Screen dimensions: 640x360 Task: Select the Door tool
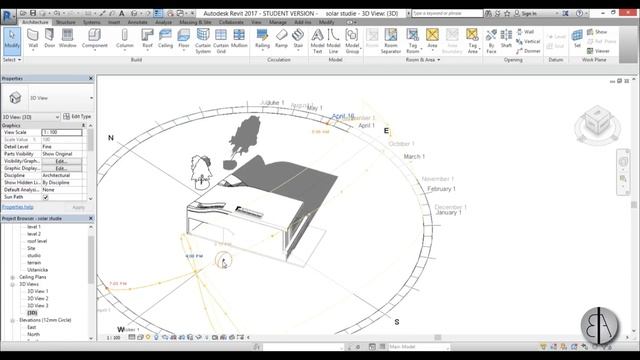coord(49,39)
